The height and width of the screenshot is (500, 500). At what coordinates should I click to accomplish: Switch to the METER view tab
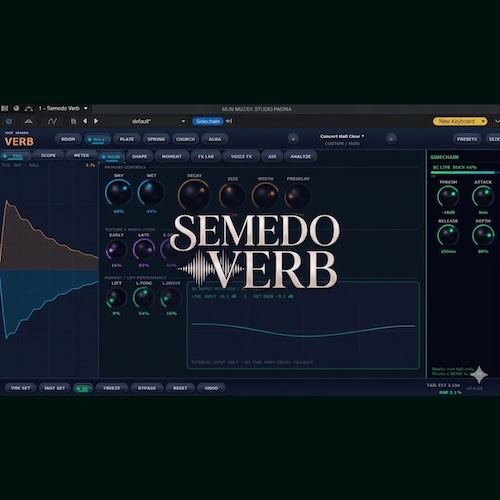[x=81, y=156]
